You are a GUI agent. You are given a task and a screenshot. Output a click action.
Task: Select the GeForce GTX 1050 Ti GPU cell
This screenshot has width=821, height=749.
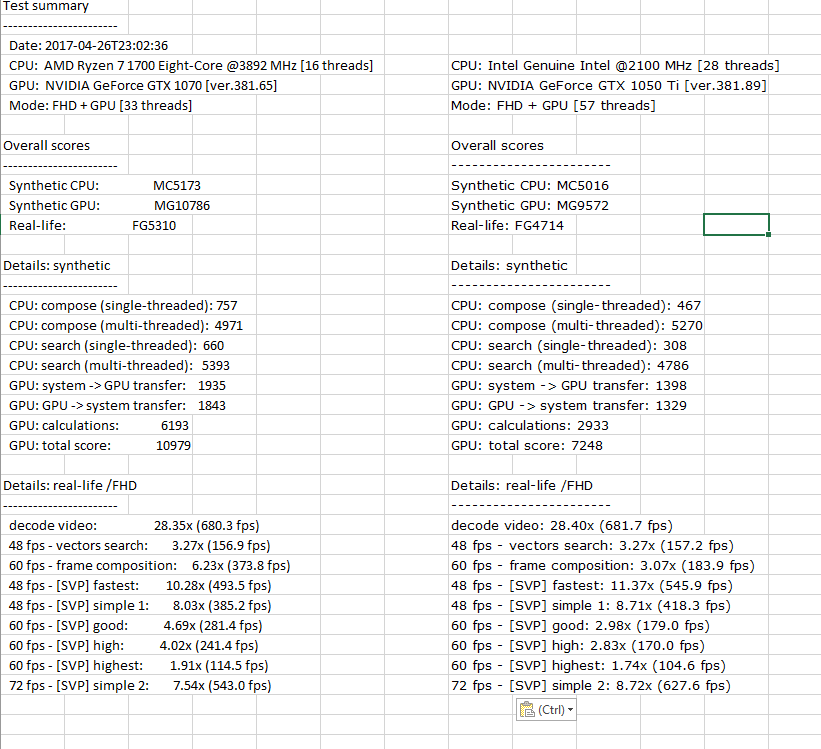609,85
